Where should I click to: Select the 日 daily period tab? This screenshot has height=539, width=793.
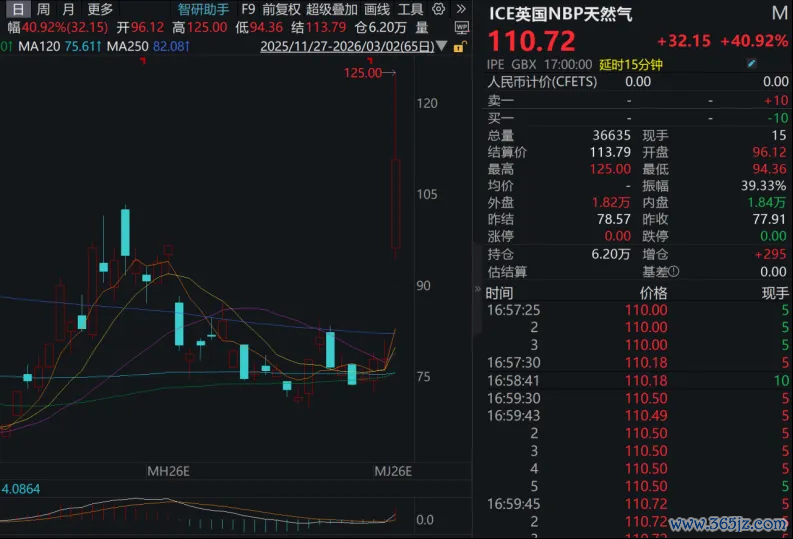tap(17, 9)
